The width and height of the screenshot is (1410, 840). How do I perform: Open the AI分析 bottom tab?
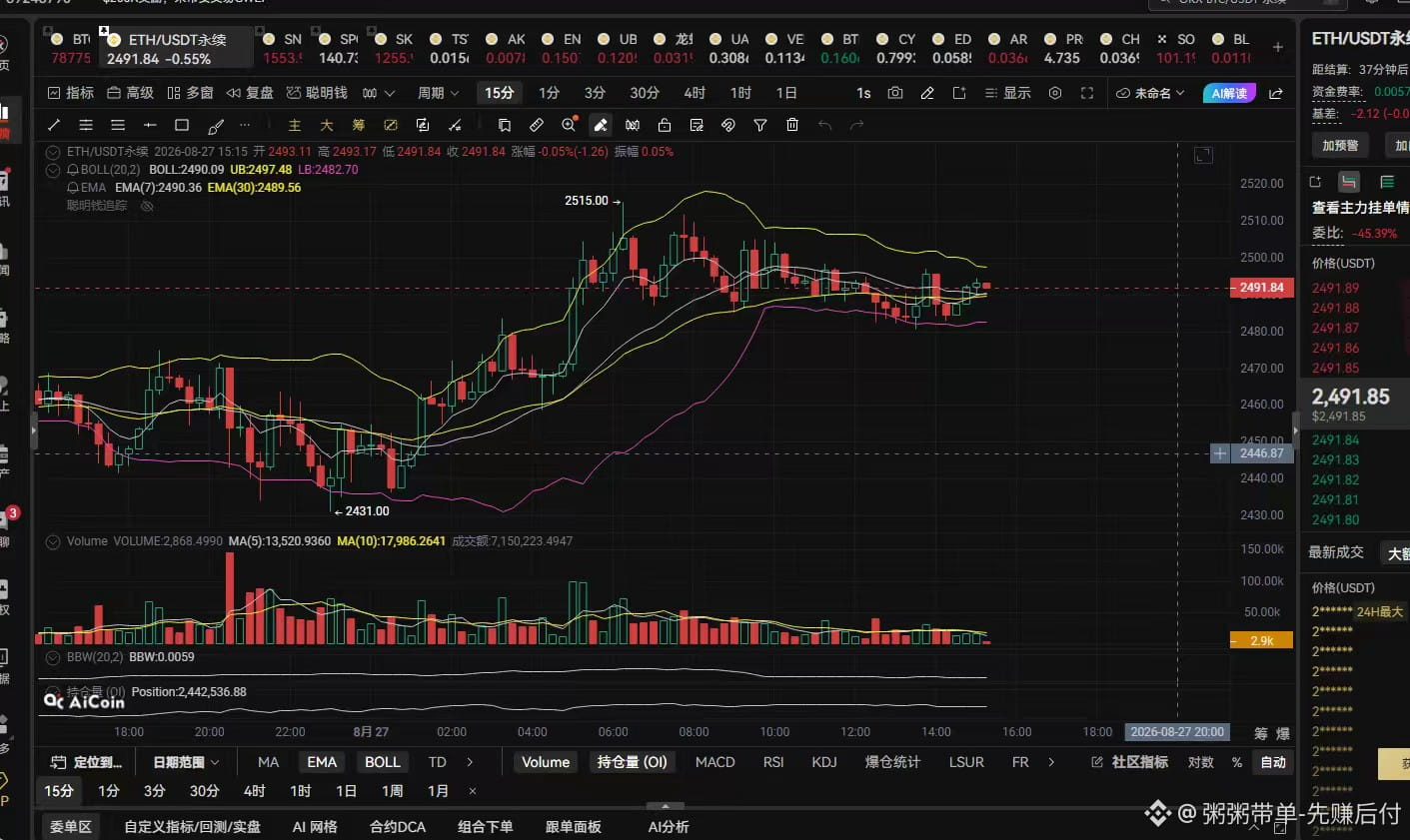tap(669, 827)
